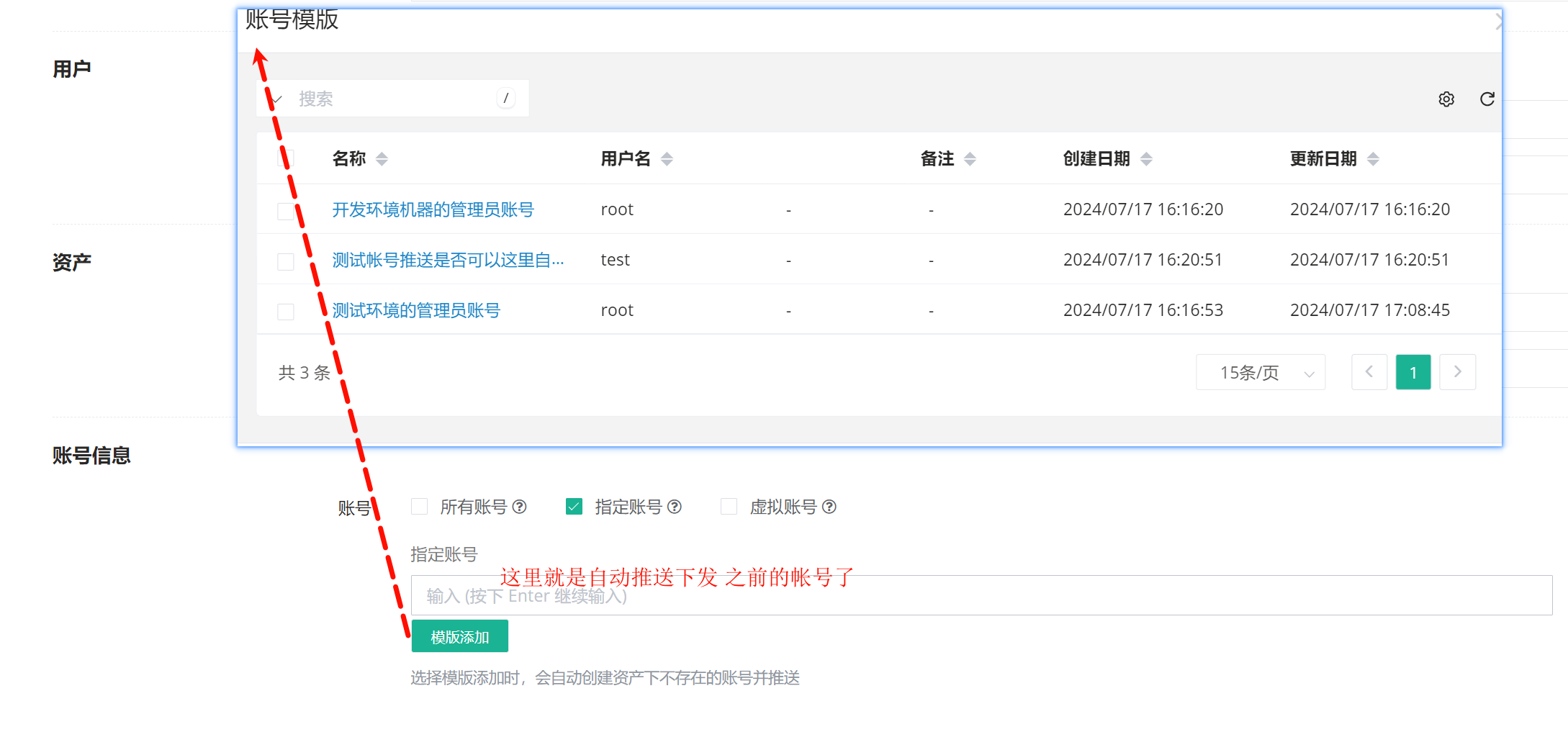Image resolution: width=1568 pixels, height=732 pixels.
Task: Click help icon beside 所有账号
Action: pyautogui.click(x=519, y=507)
